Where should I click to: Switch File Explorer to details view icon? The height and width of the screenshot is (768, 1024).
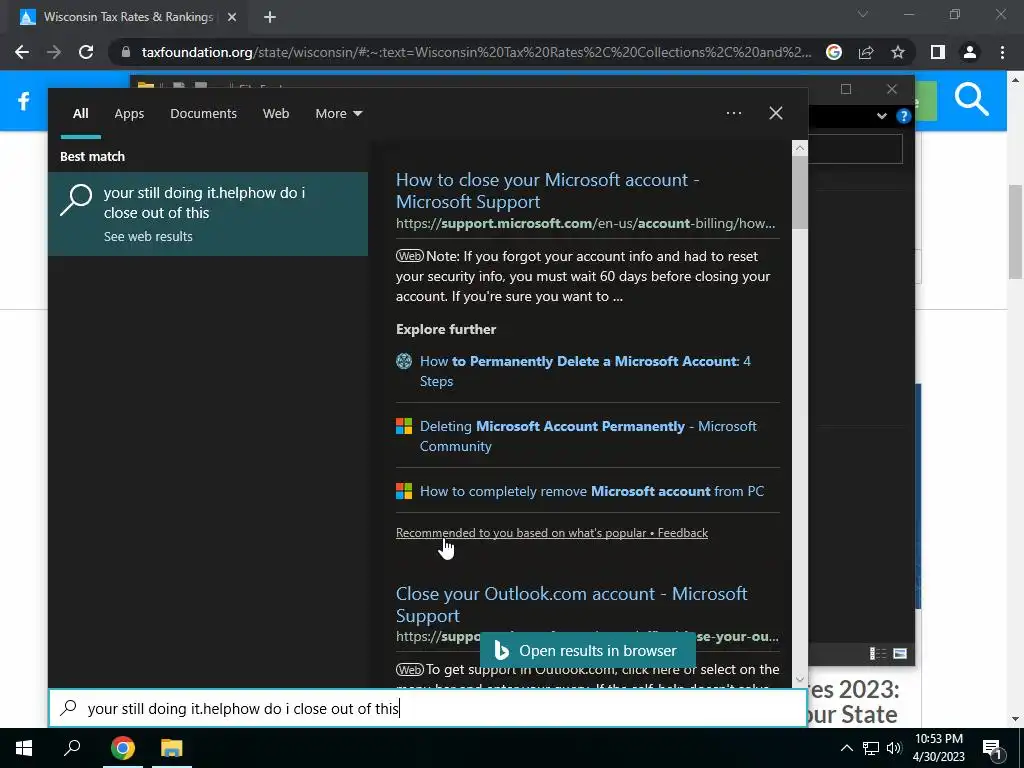click(878, 654)
